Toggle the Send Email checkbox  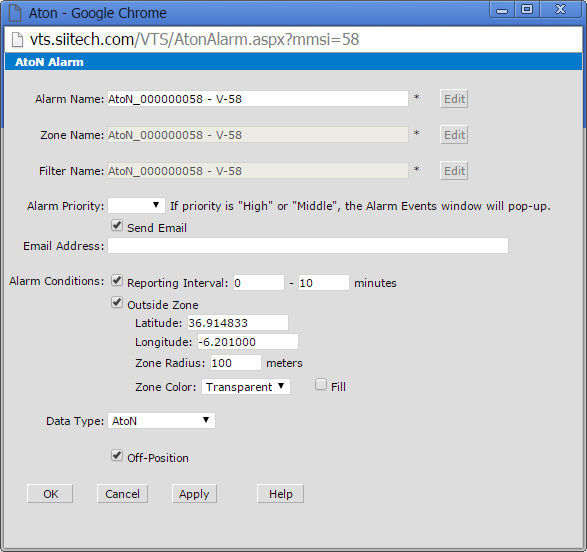pyautogui.click(x=117, y=226)
